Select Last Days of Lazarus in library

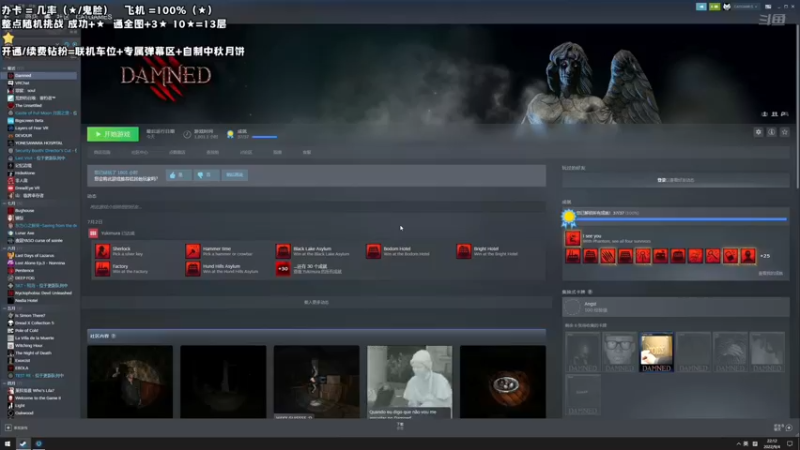coord(39,255)
